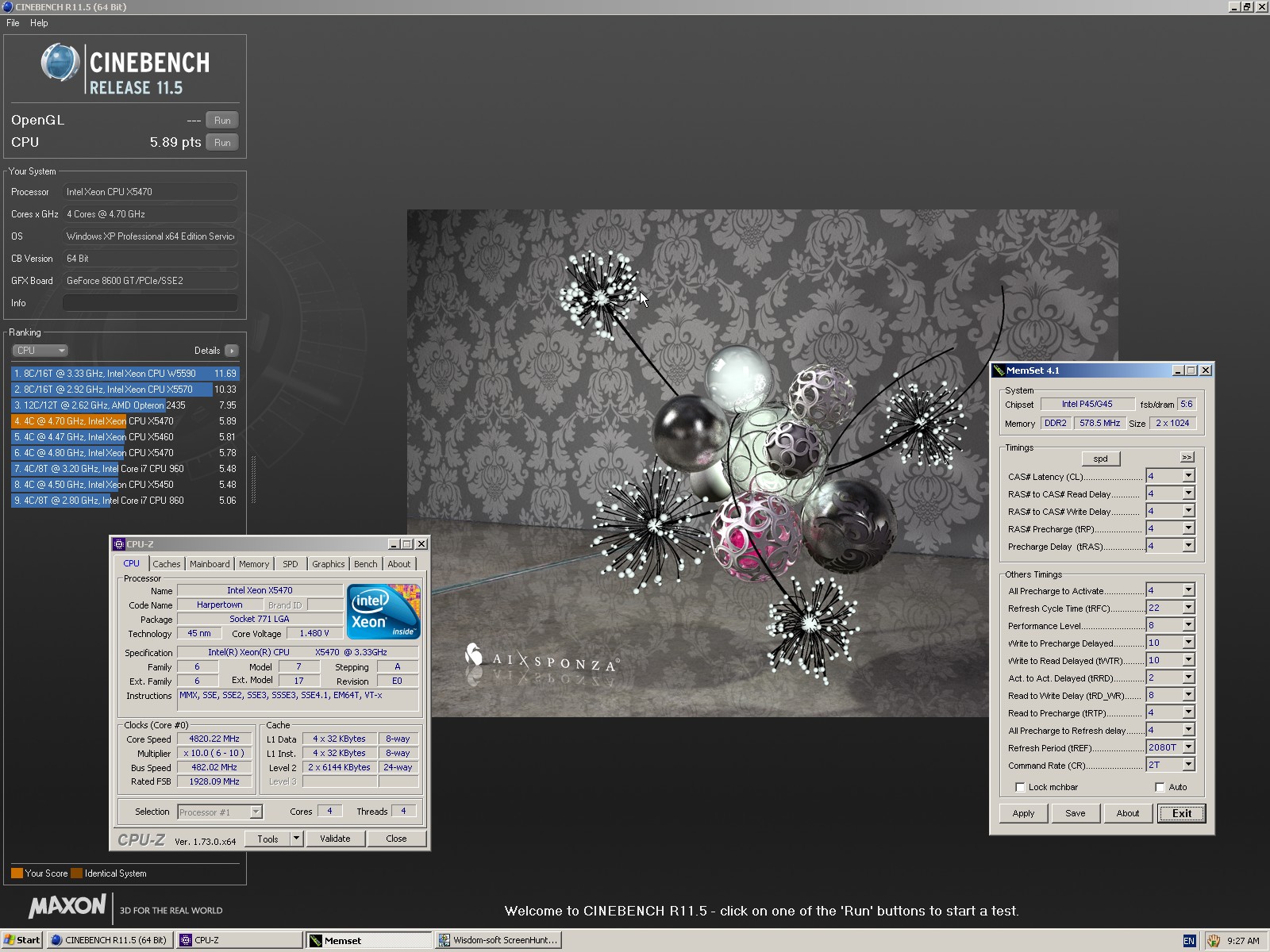1270x952 pixels.
Task: Click the MemSet title bar icon
Action: tap(999, 370)
